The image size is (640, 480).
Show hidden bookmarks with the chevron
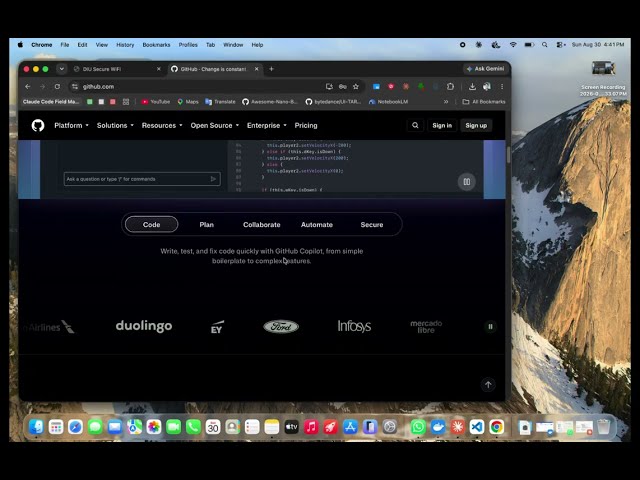(446, 102)
